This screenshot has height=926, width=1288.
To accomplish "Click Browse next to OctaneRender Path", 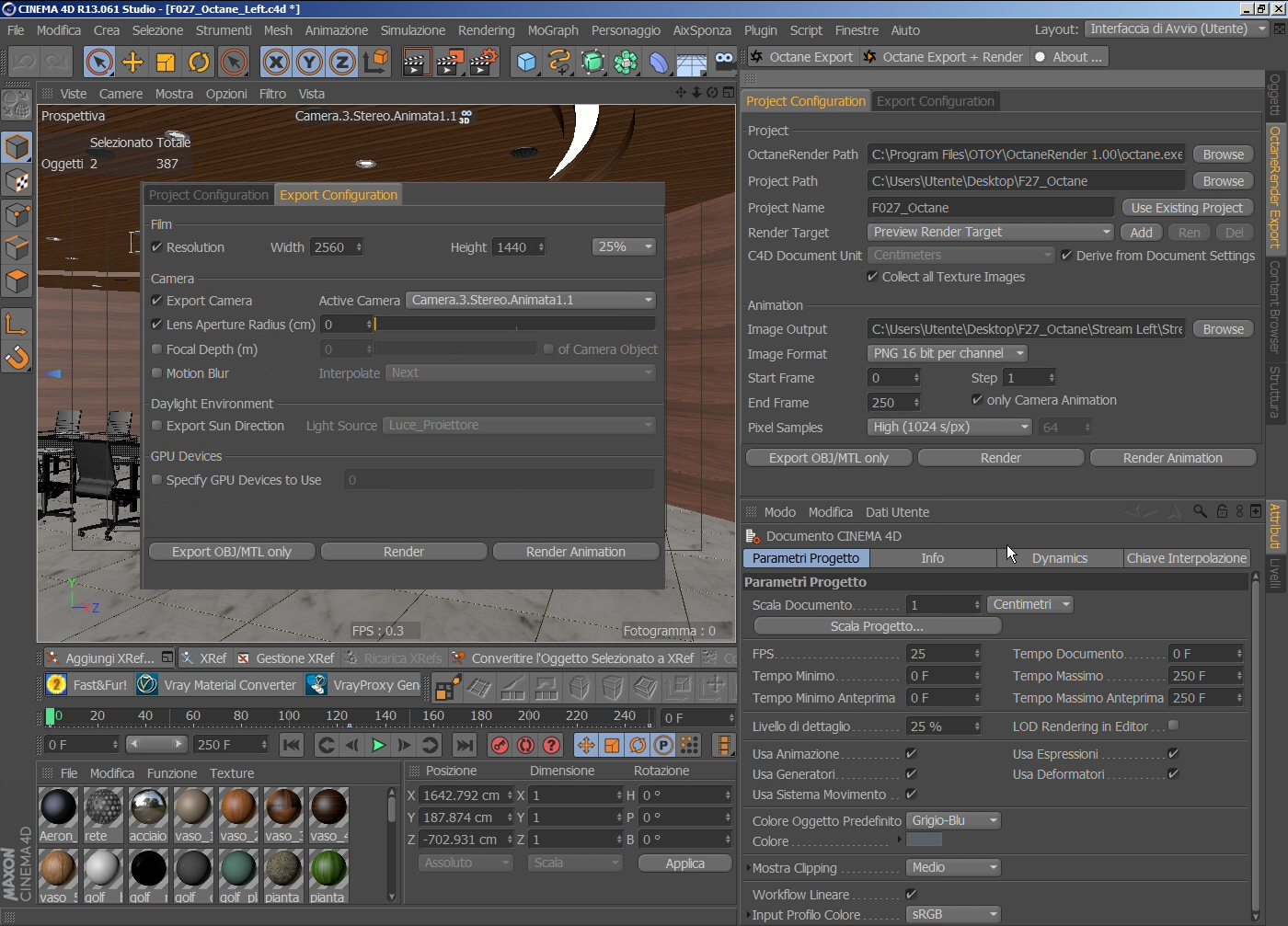I will 1224,154.
